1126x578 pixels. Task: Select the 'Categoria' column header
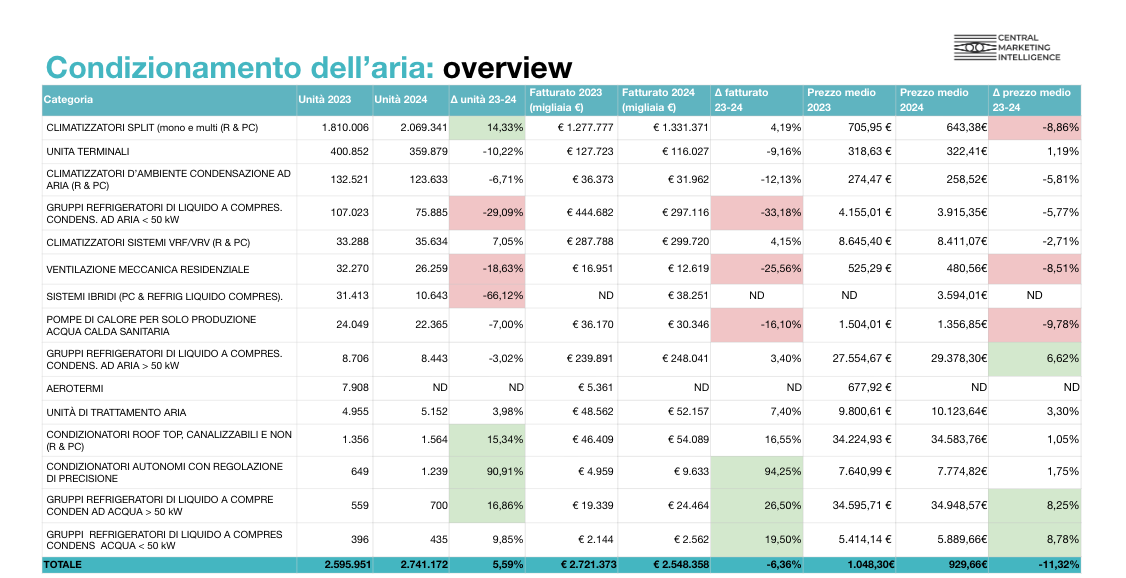pos(69,100)
